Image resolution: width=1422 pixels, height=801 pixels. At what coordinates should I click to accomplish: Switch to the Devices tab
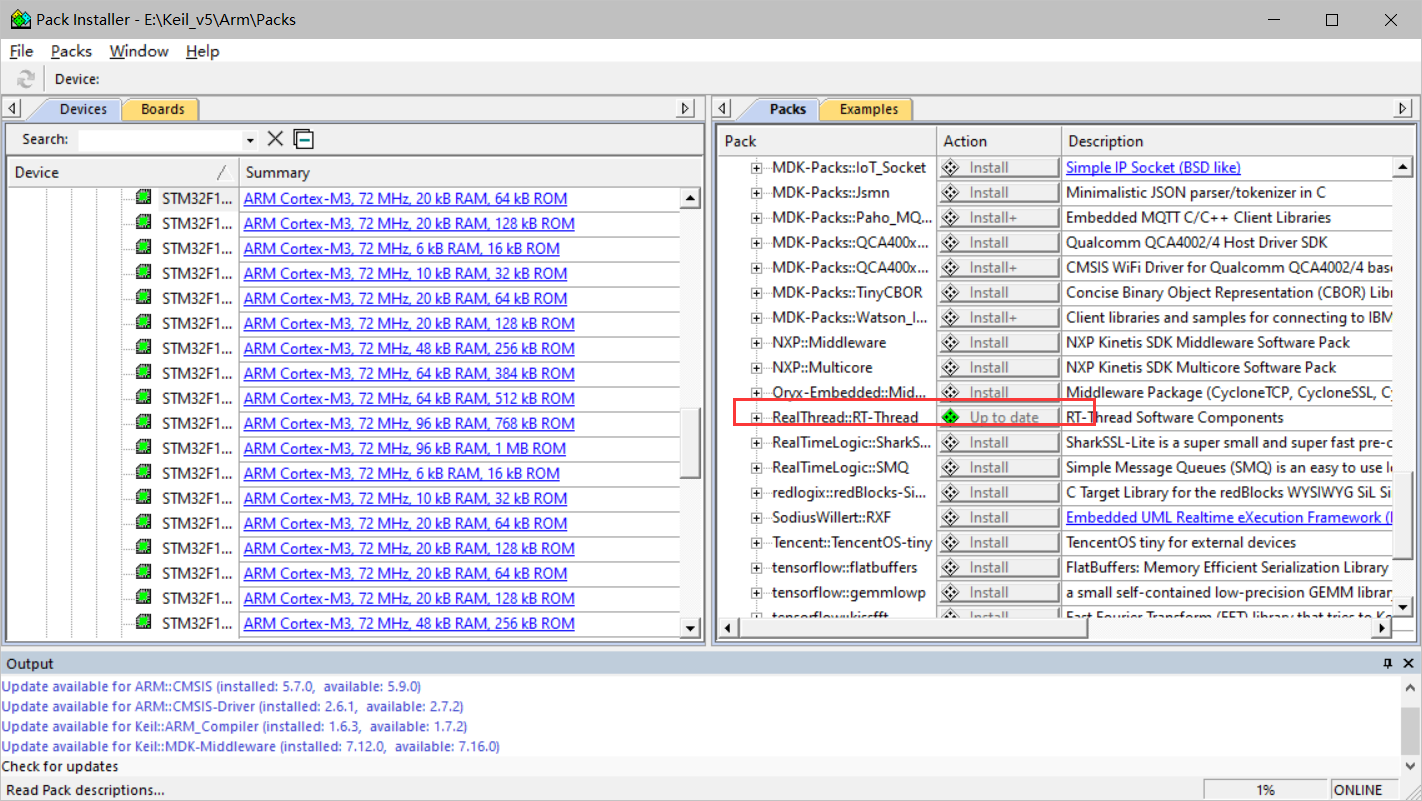(x=83, y=109)
